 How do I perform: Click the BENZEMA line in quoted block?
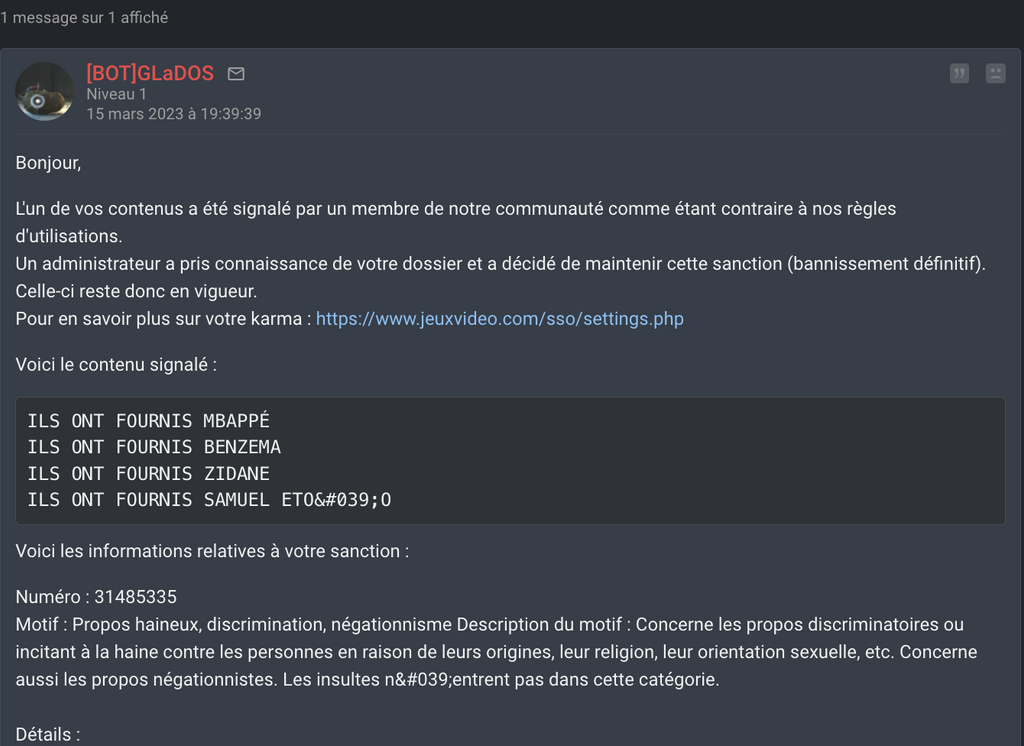(x=154, y=447)
